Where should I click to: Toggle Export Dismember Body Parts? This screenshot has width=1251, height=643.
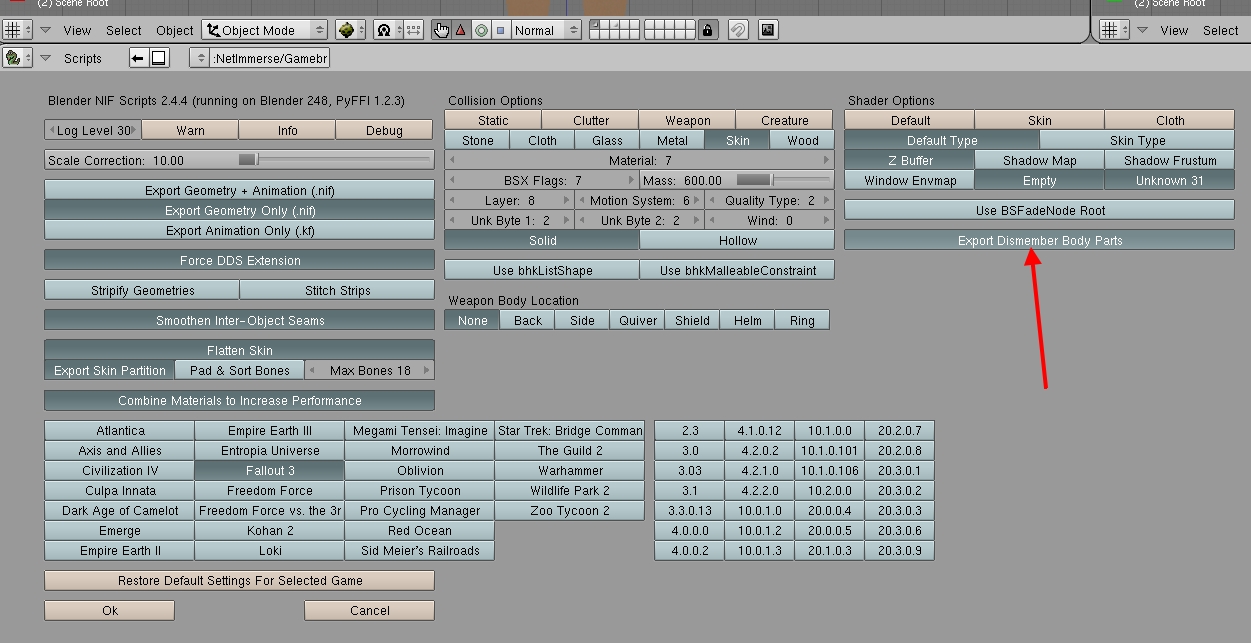[x=1040, y=240]
